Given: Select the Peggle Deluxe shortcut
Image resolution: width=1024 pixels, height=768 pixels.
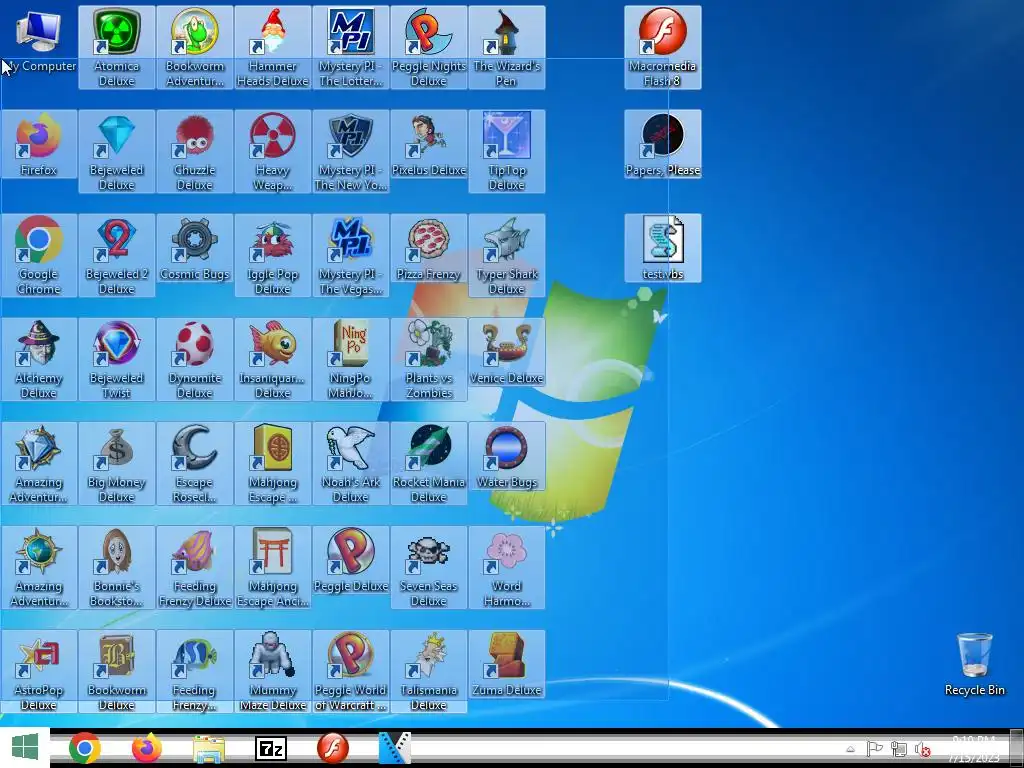Looking at the screenshot, I should [x=351, y=560].
